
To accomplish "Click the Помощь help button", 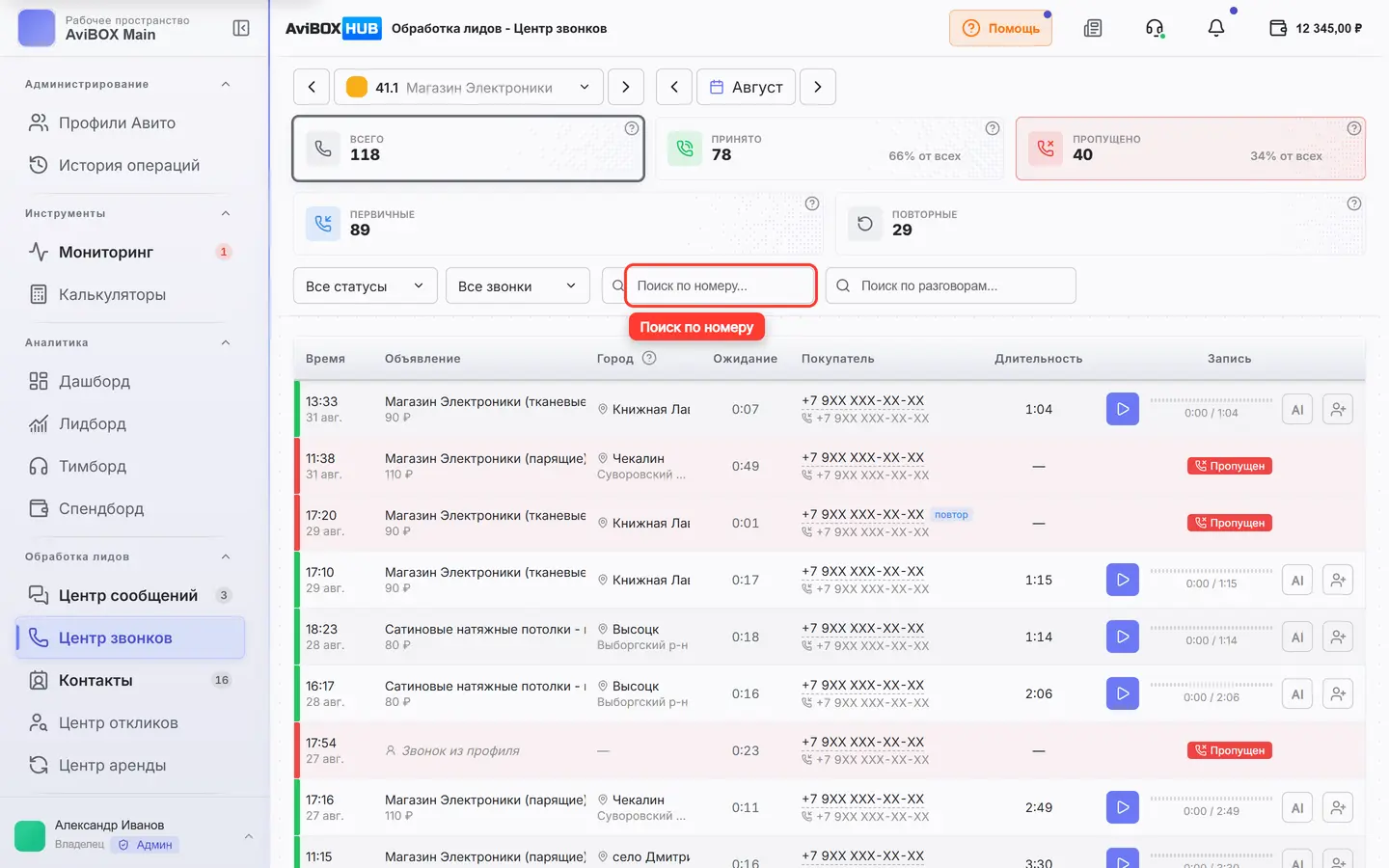I will (1001, 28).
